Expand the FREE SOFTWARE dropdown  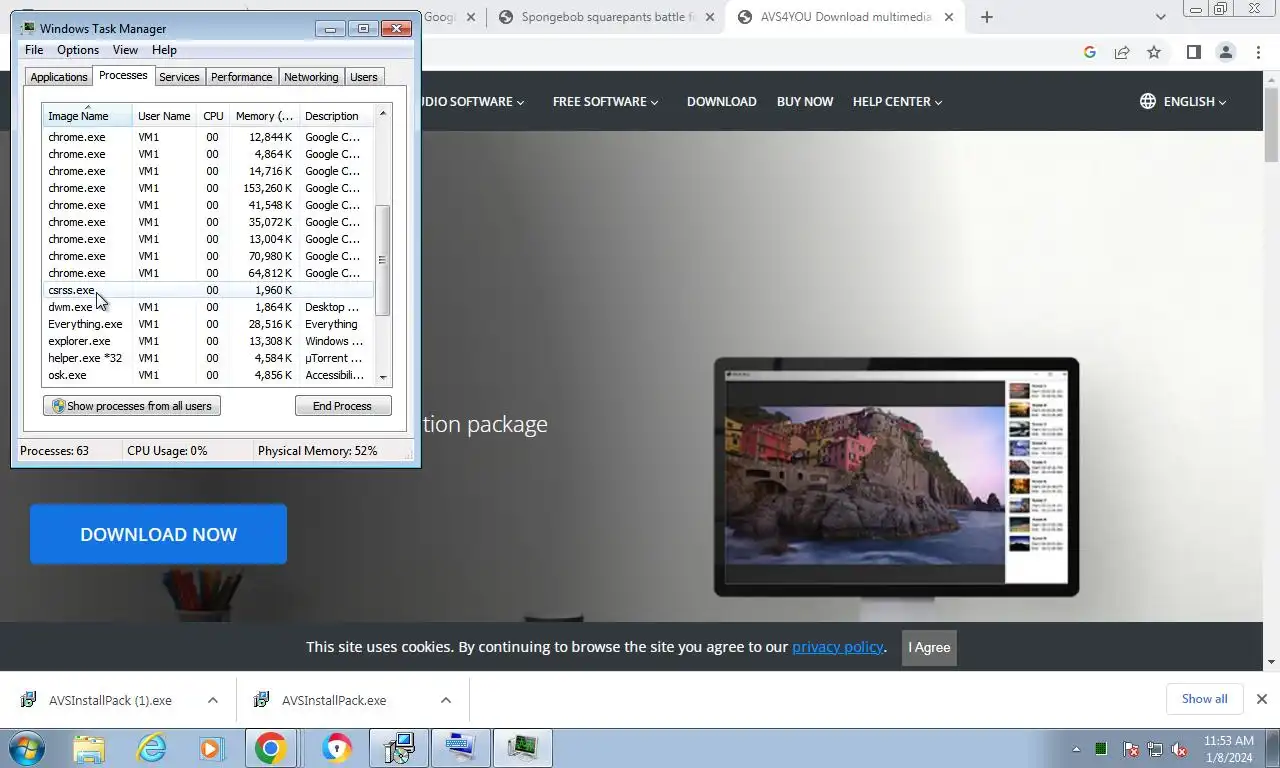tap(605, 101)
